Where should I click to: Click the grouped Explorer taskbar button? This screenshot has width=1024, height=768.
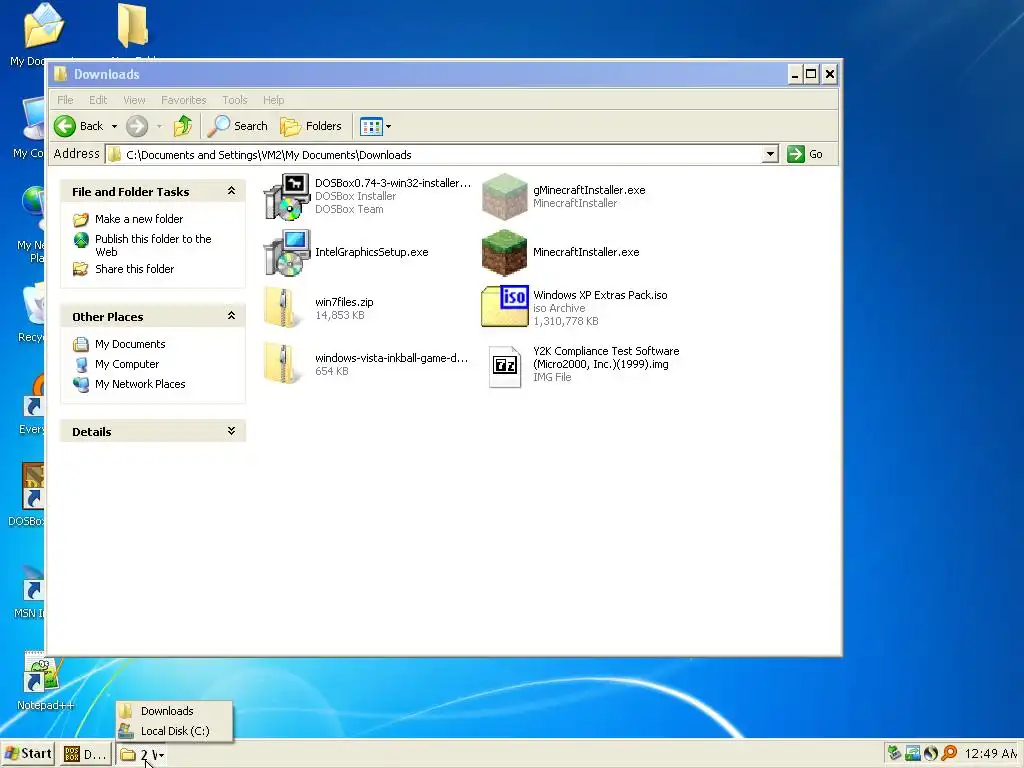tap(142, 755)
